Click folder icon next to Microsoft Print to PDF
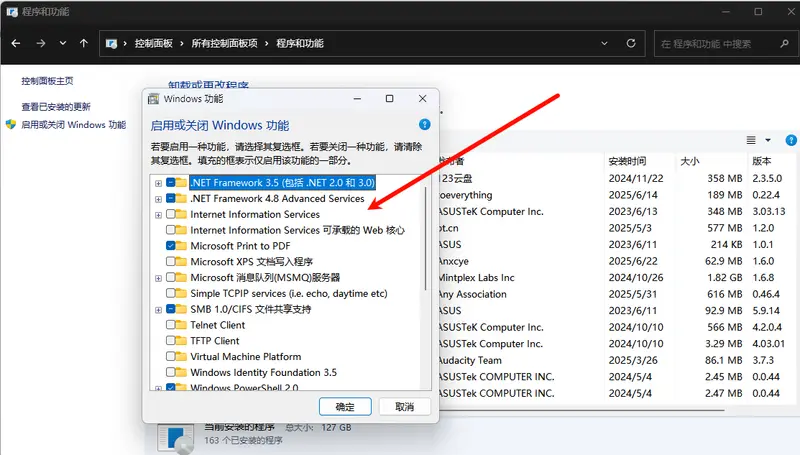Viewport: 800px width, 455px height. [181, 245]
